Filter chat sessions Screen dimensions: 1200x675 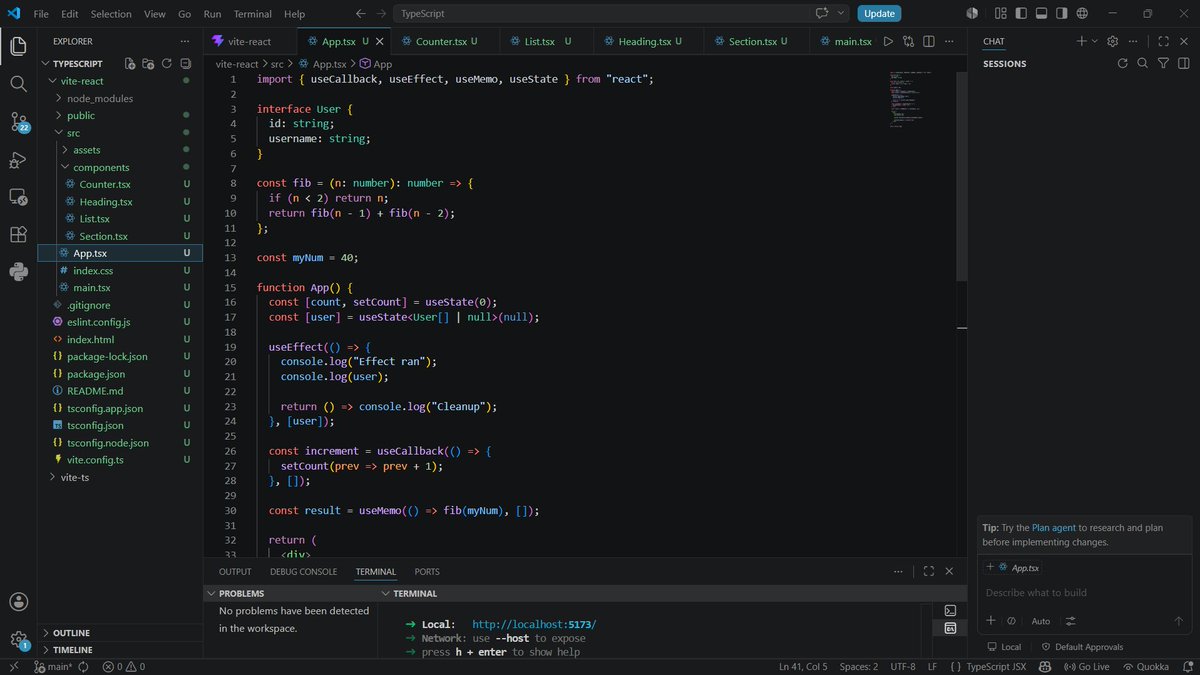coord(1163,63)
